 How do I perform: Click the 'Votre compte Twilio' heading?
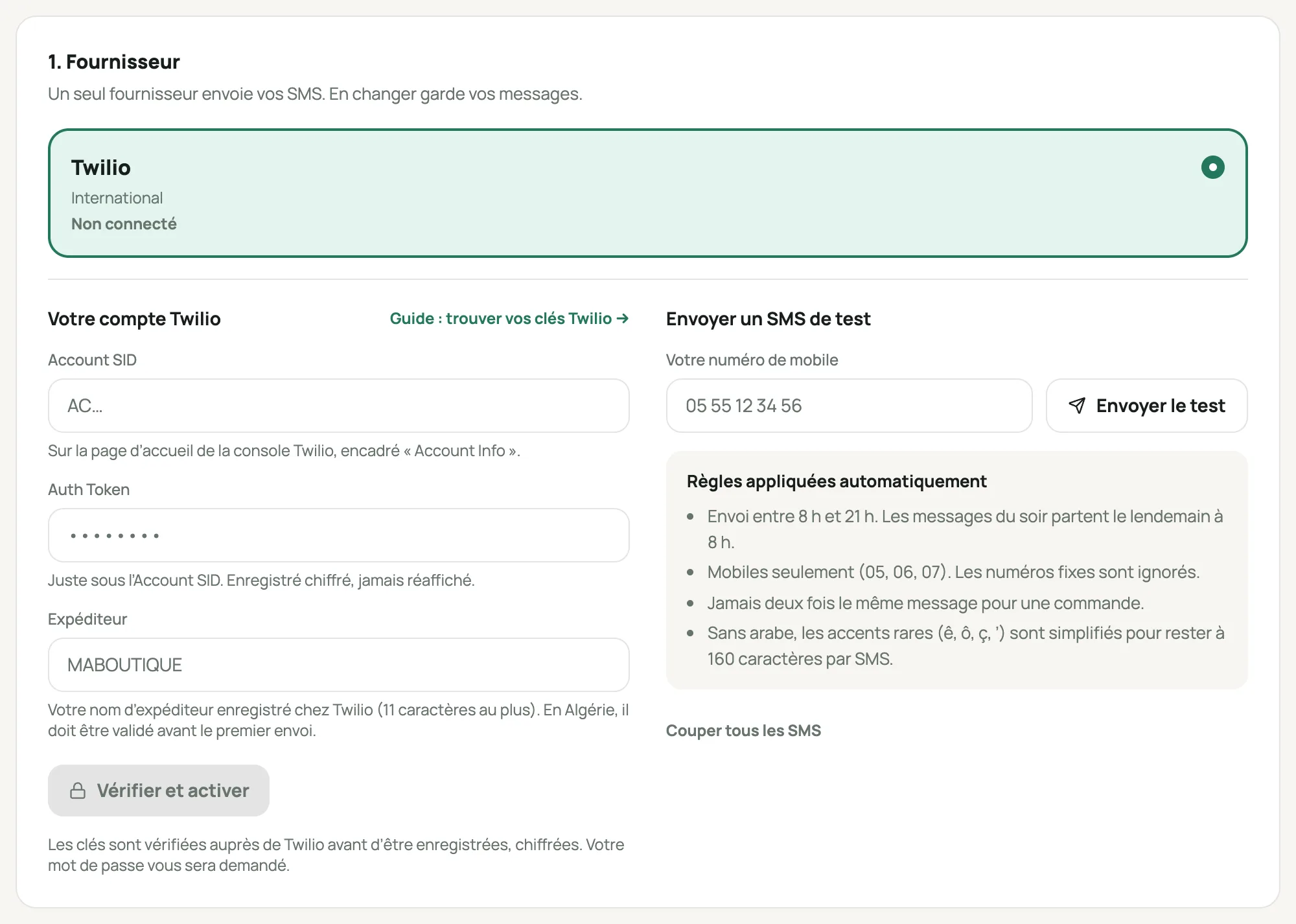pos(134,319)
